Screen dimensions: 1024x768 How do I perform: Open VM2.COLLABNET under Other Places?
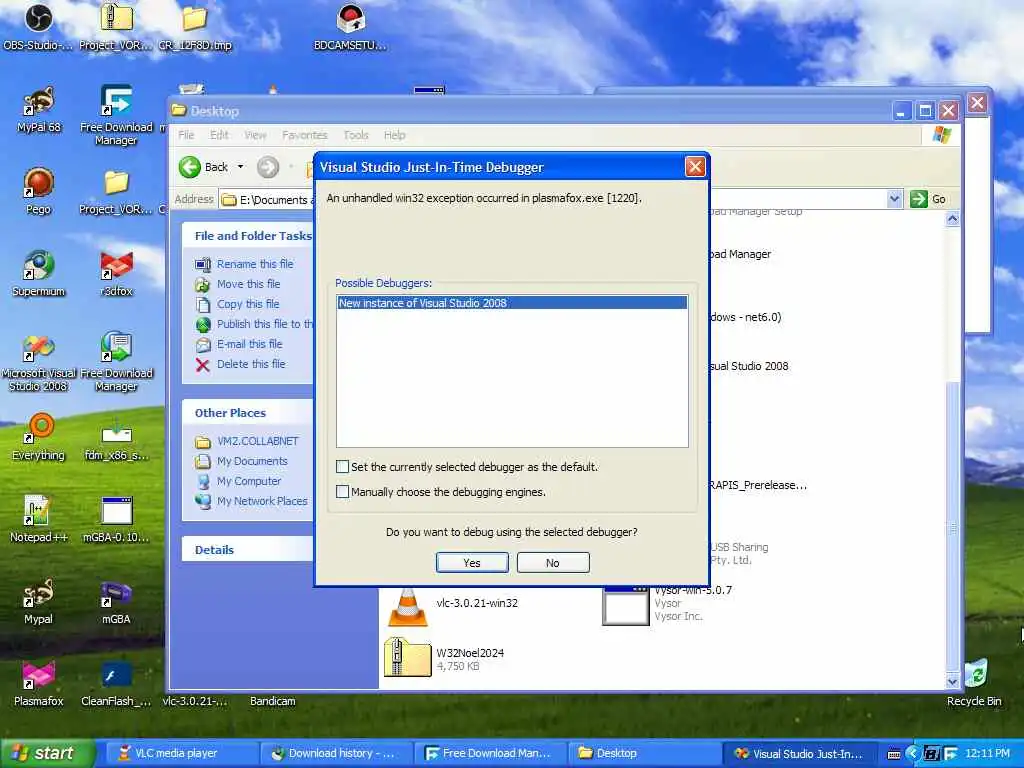(x=257, y=441)
